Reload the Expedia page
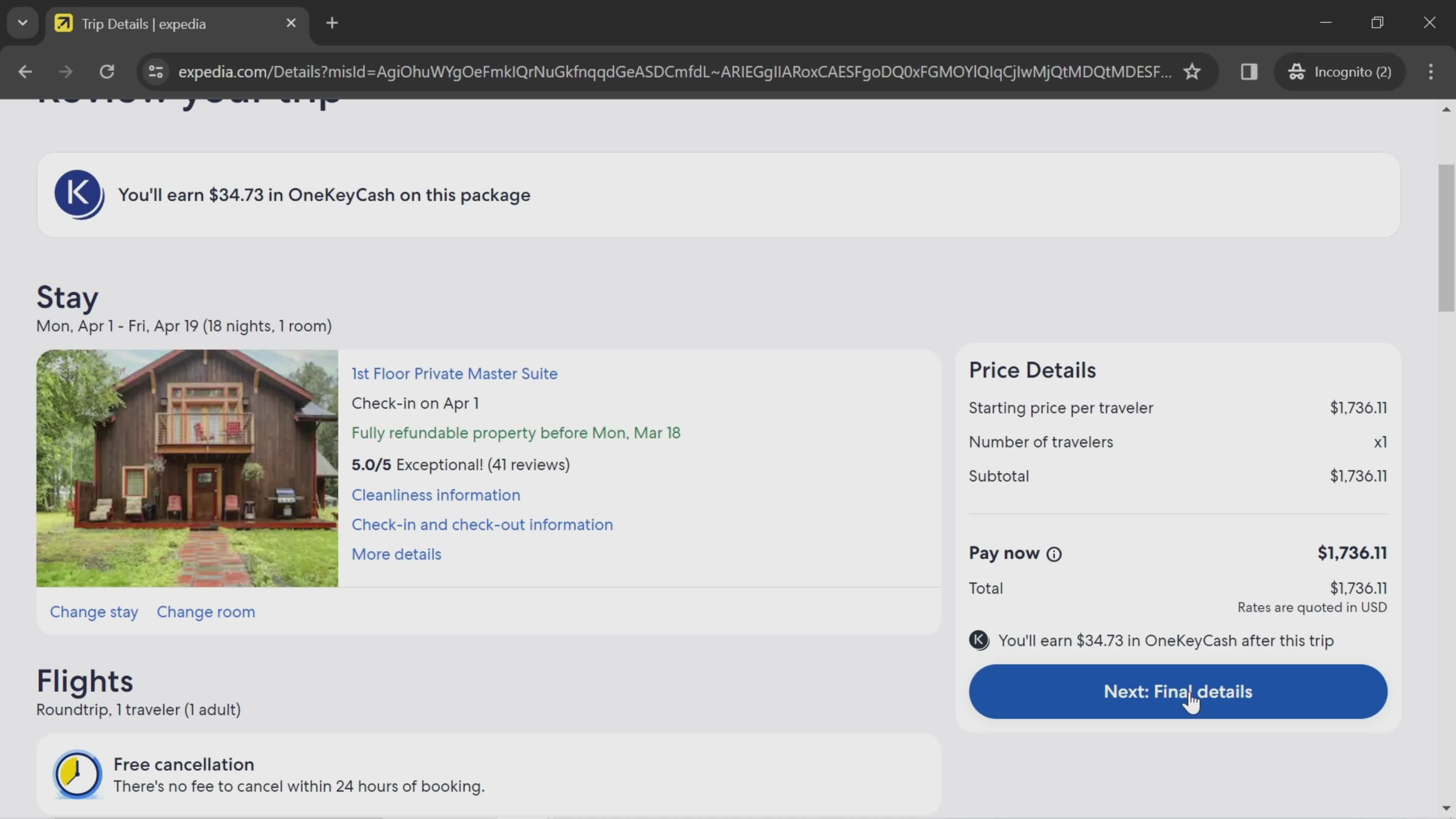The height and width of the screenshot is (819, 1456). (x=107, y=72)
